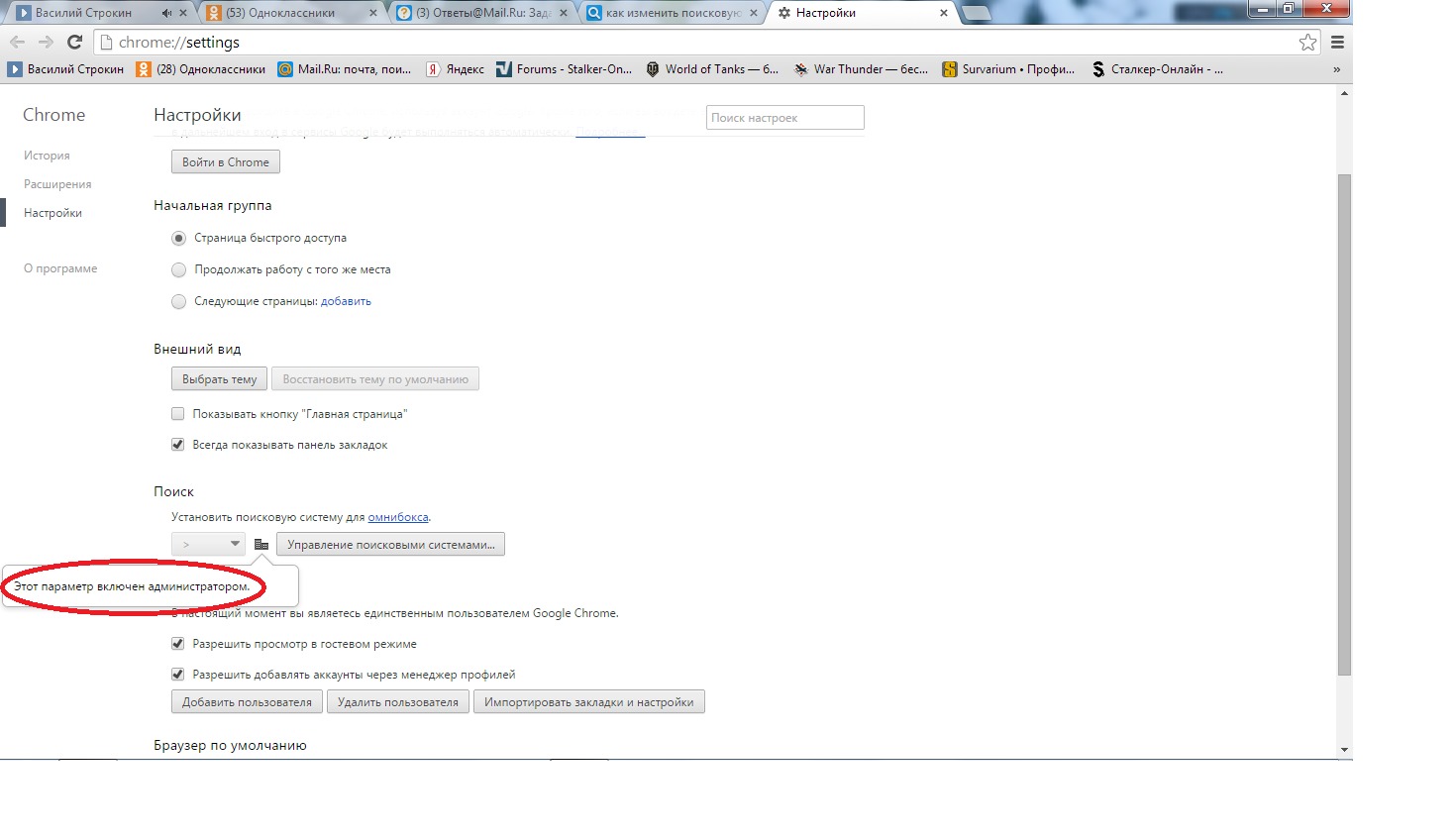Image resolution: width=1456 pixels, height=840 pixels.
Task: Select Продолжать работу с того же места
Action: coord(178,270)
